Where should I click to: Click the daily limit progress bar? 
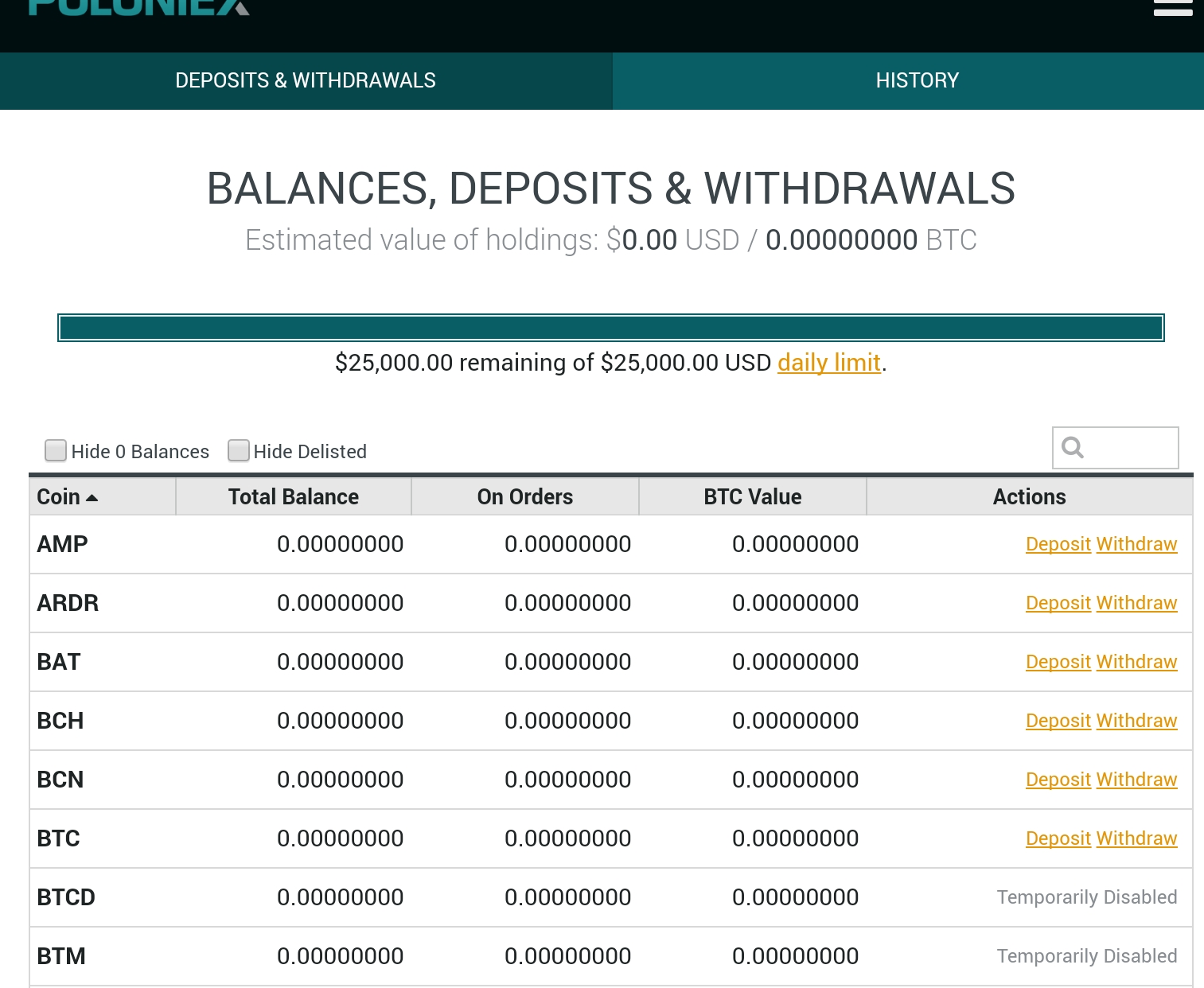pos(611,328)
